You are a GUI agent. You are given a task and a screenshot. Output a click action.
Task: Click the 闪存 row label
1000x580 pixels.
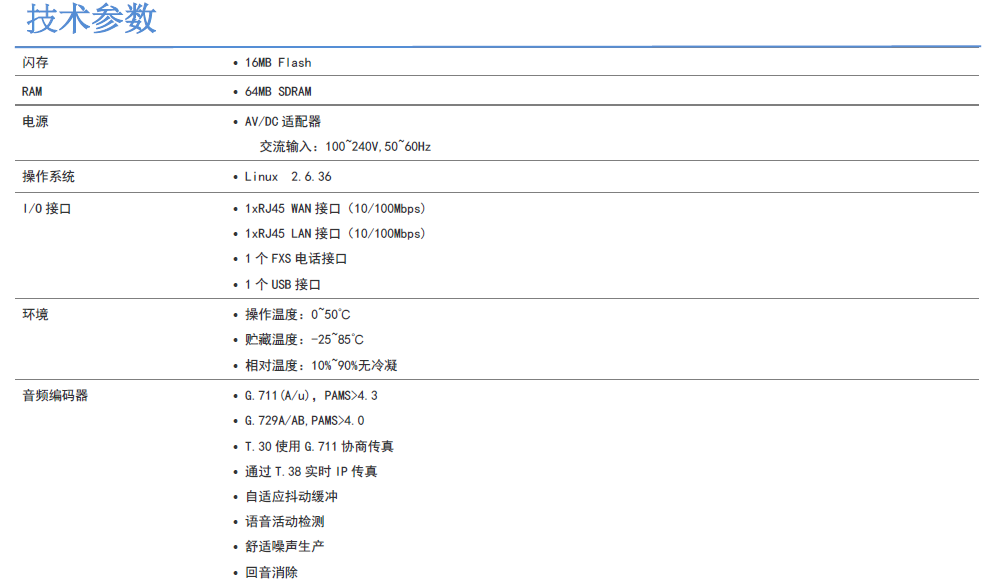pos(36,63)
